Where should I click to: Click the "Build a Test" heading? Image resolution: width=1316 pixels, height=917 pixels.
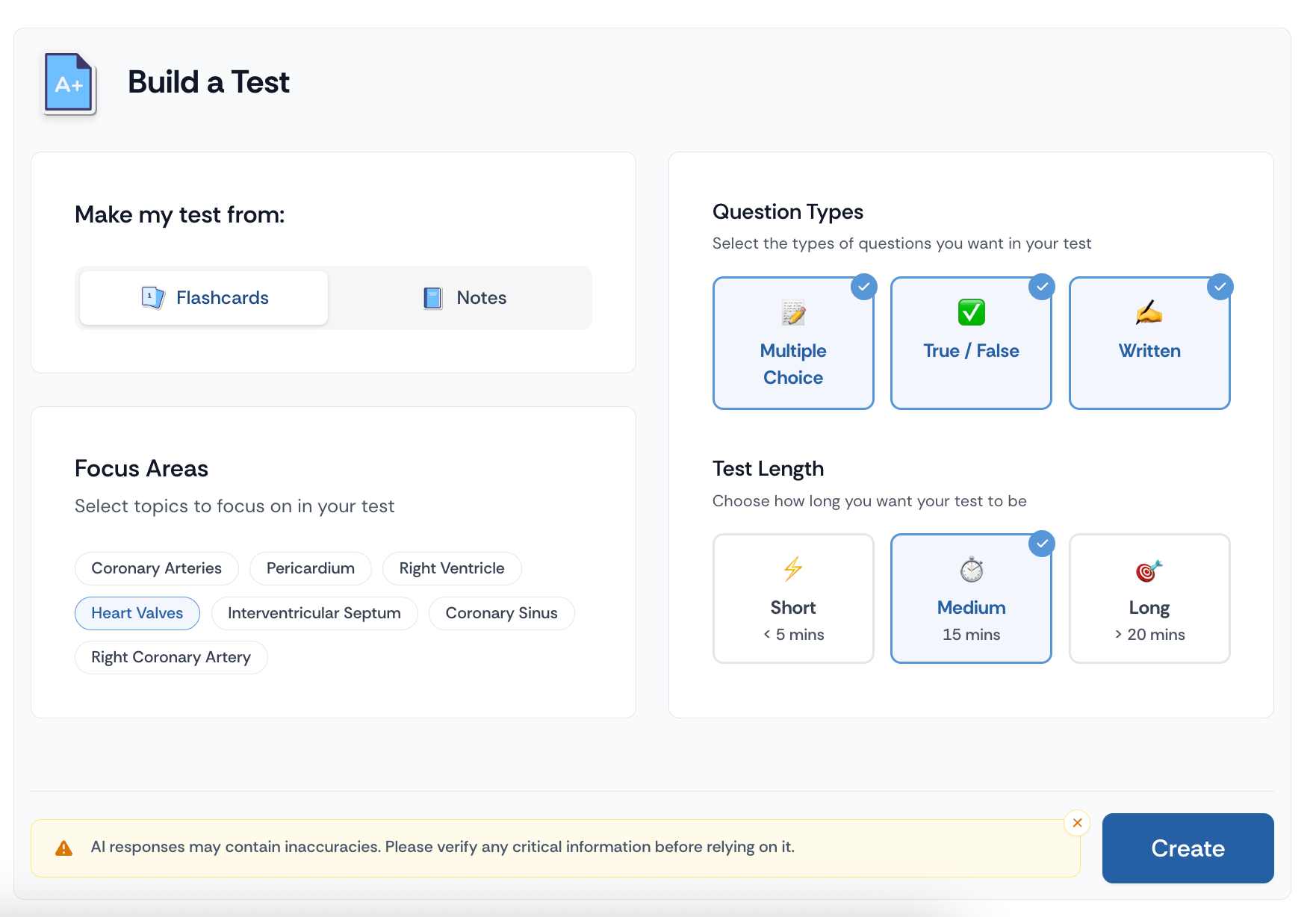click(x=208, y=82)
